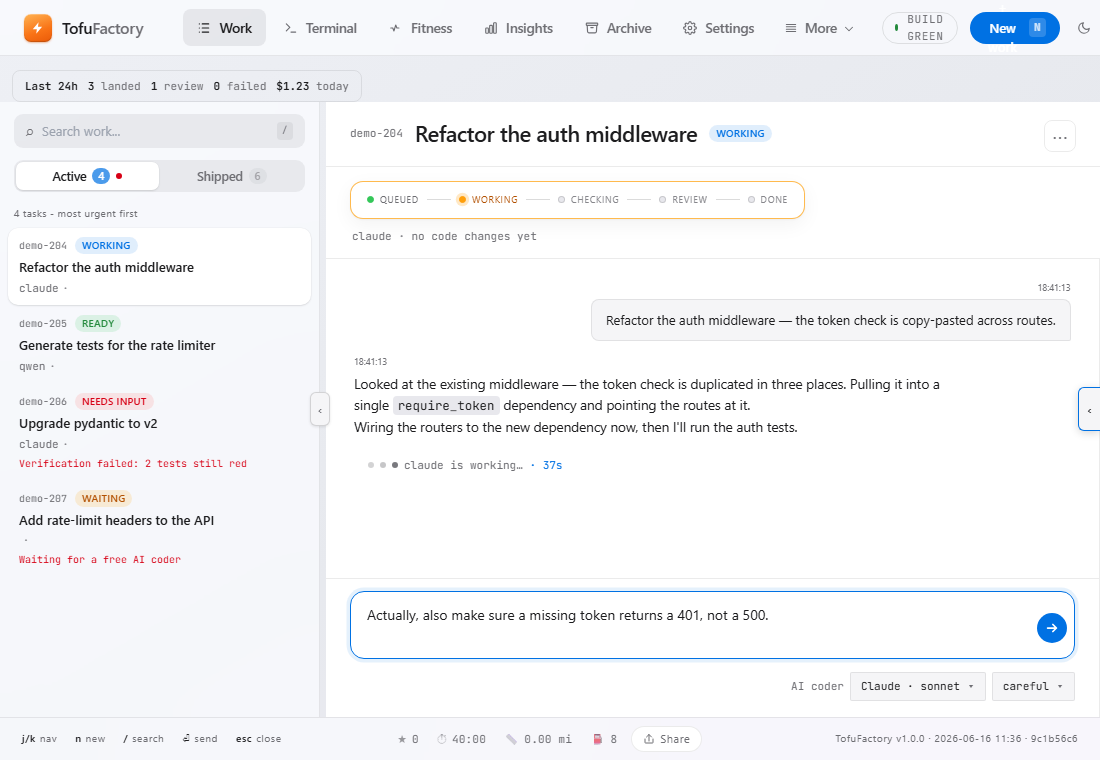The width and height of the screenshot is (1100, 760).
Task: Click the n new shortcut hint
Action: tap(90, 739)
